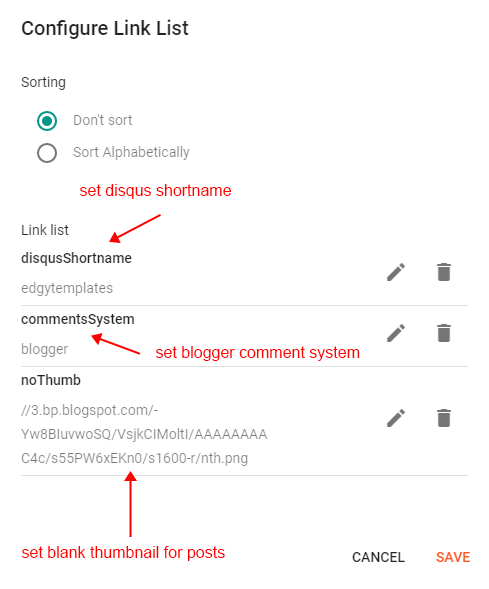Select the Don't sort radio button

click(47, 121)
